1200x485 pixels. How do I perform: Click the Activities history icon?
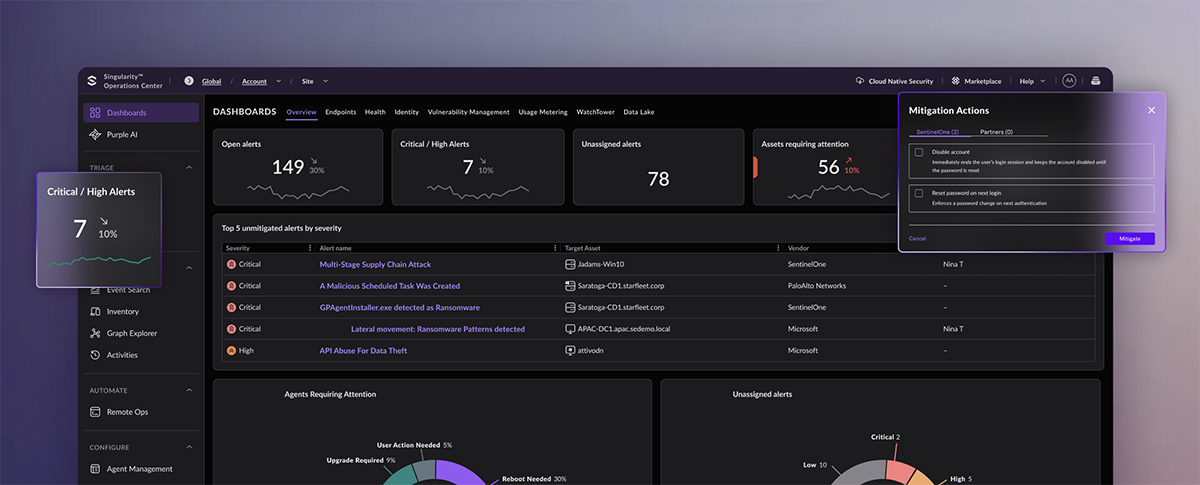click(x=95, y=355)
